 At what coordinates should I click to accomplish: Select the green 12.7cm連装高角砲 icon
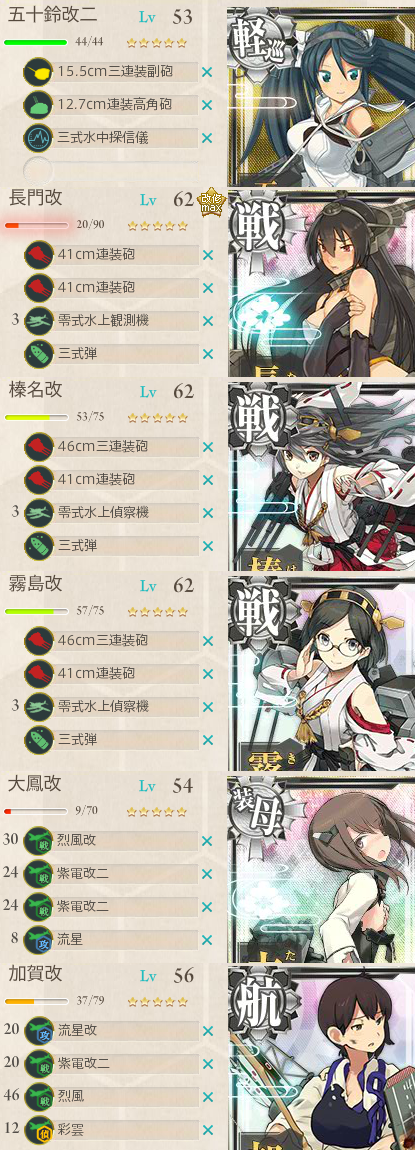(38, 105)
